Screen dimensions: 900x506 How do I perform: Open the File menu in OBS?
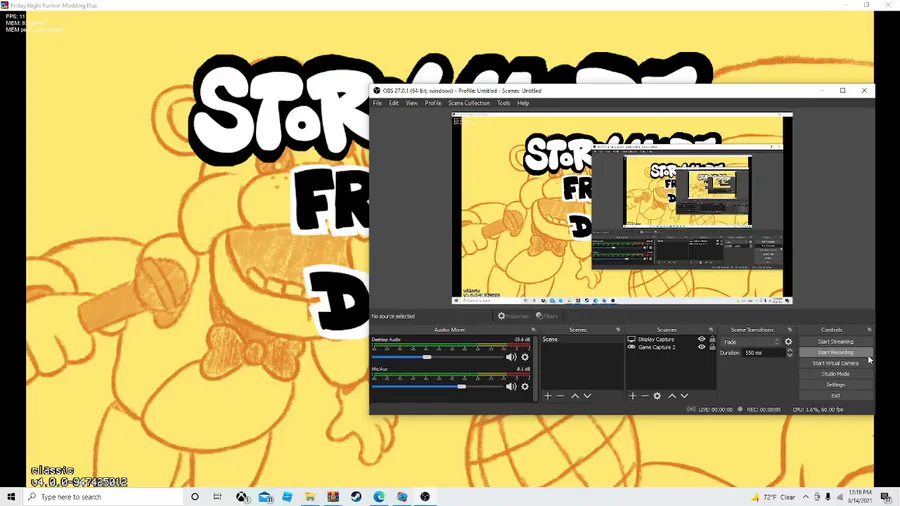click(377, 103)
